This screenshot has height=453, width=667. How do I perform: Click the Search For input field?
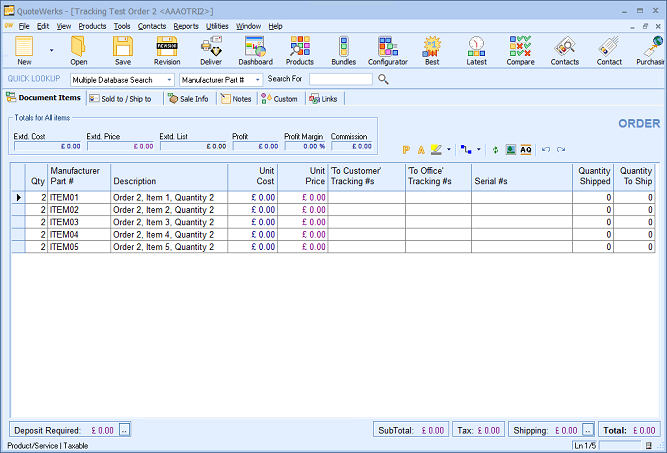(x=340, y=79)
